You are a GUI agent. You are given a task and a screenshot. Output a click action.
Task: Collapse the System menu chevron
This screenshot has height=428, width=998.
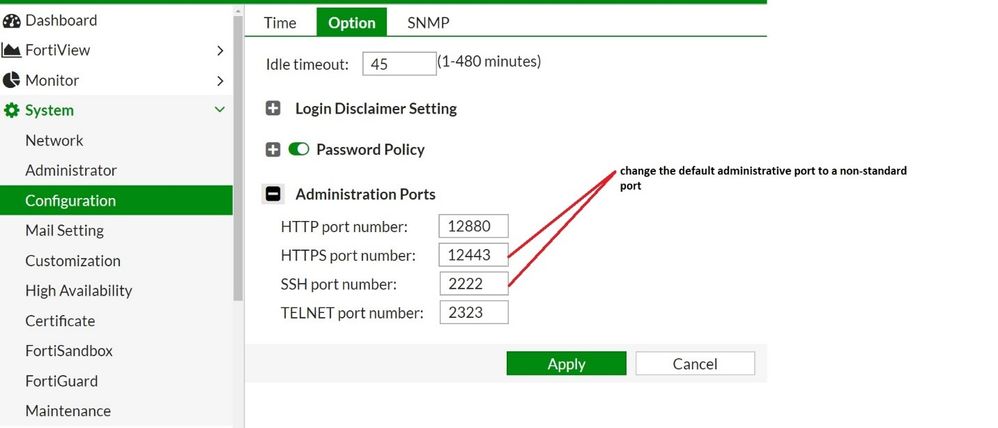pyautogui.click(x=220, y=110)
